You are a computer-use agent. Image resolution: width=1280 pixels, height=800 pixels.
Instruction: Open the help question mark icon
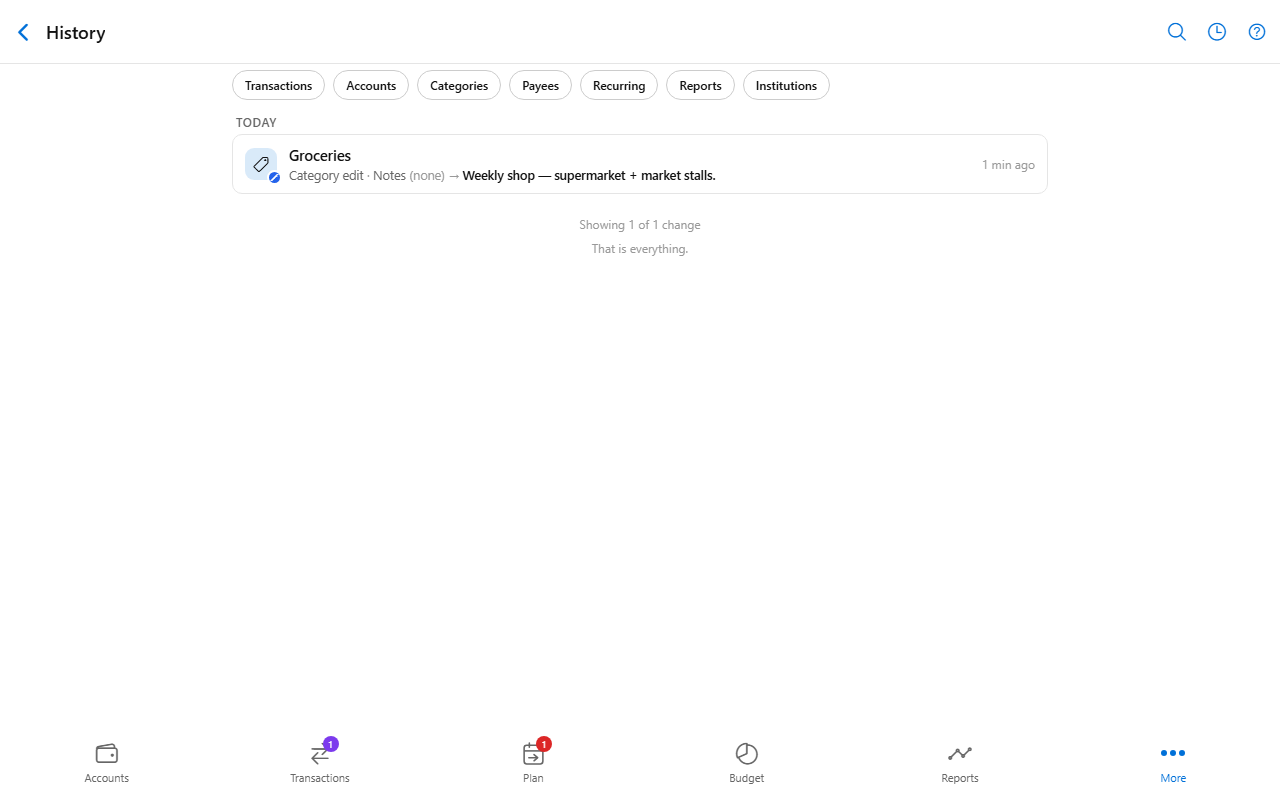tap(1257, 32)
